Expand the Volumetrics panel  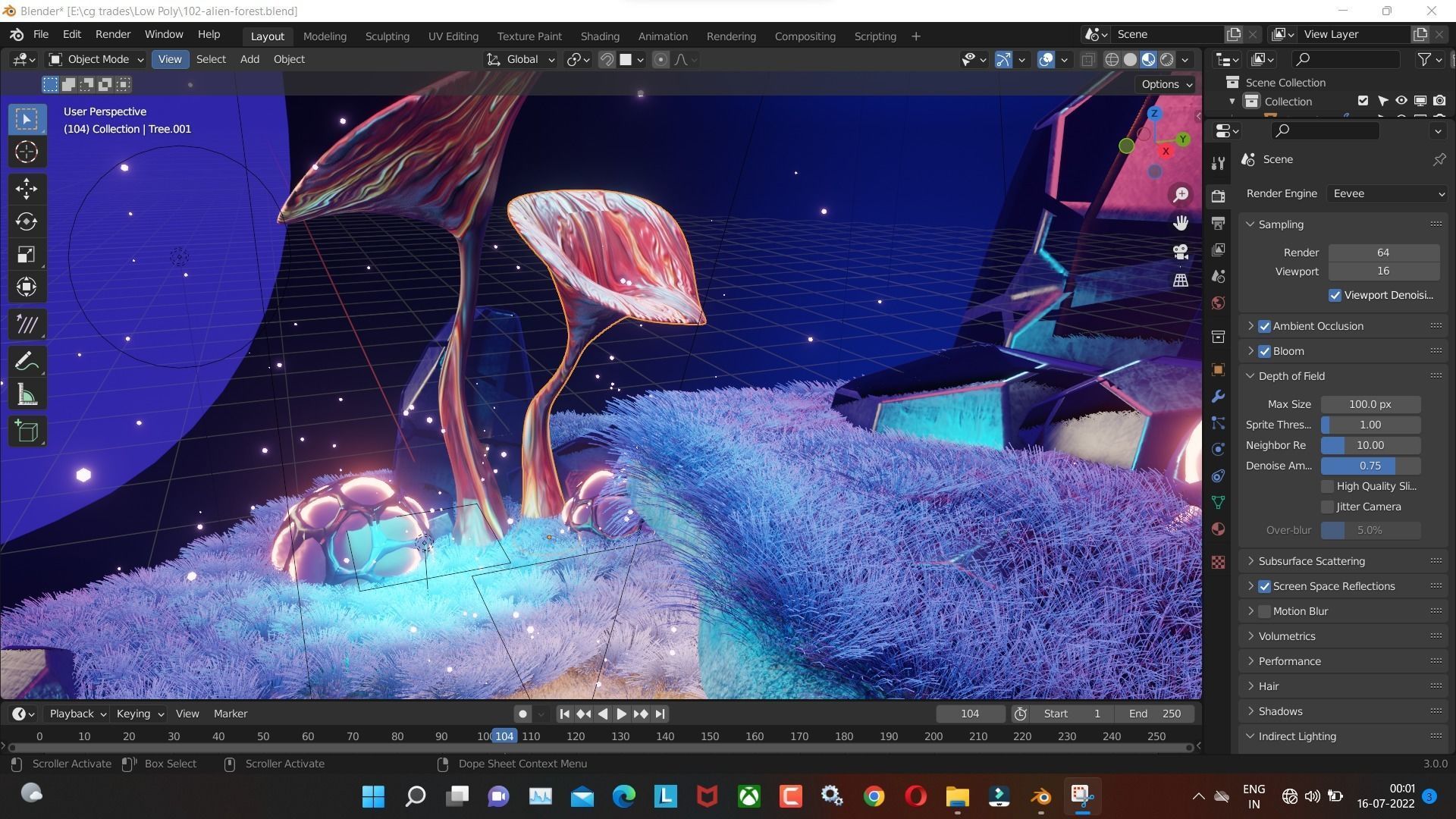[1286, 636]
